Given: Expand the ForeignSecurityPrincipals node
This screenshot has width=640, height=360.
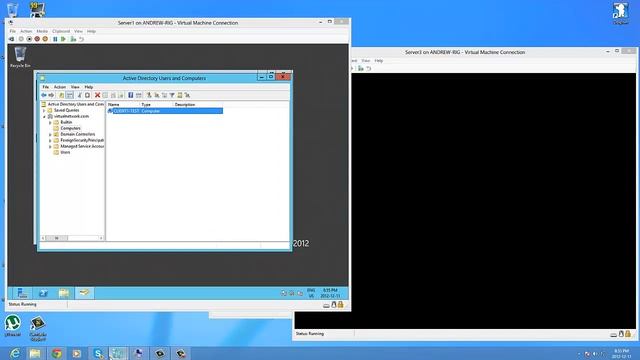Looking at the screenshot, I should click(51, 140).
